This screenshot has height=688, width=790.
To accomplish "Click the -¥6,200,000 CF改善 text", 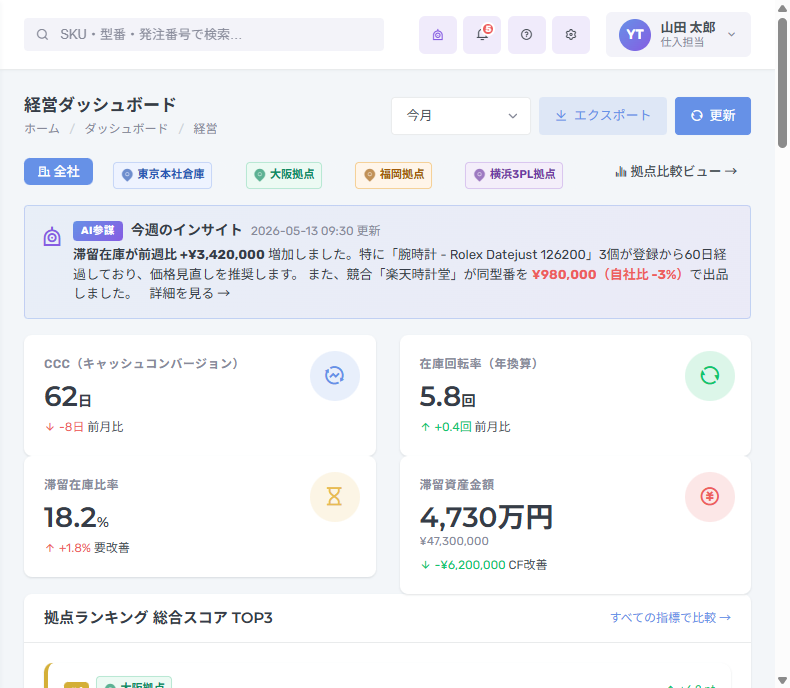I will point(484,565).
